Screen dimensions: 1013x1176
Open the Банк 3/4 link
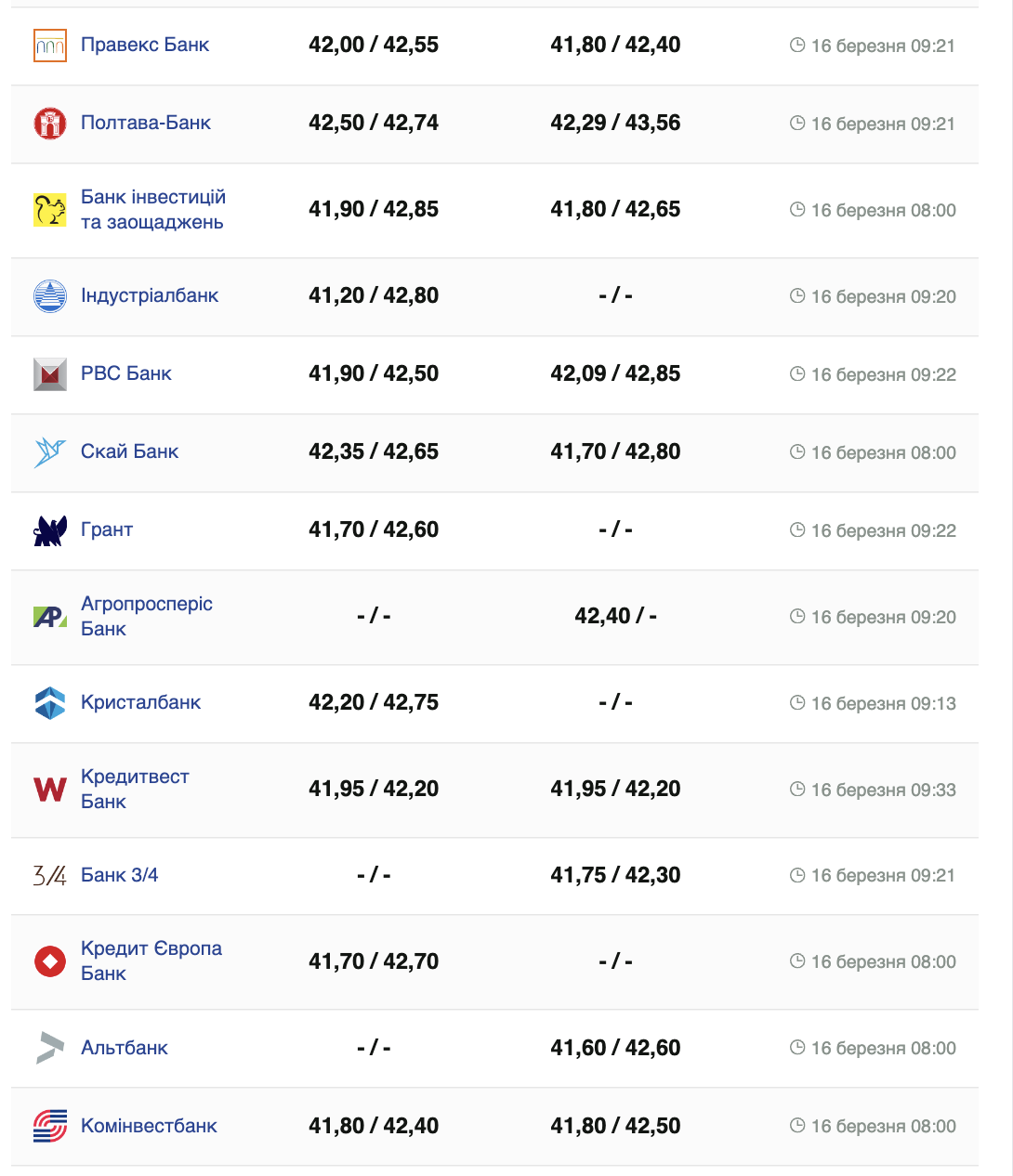click(119, 875)
